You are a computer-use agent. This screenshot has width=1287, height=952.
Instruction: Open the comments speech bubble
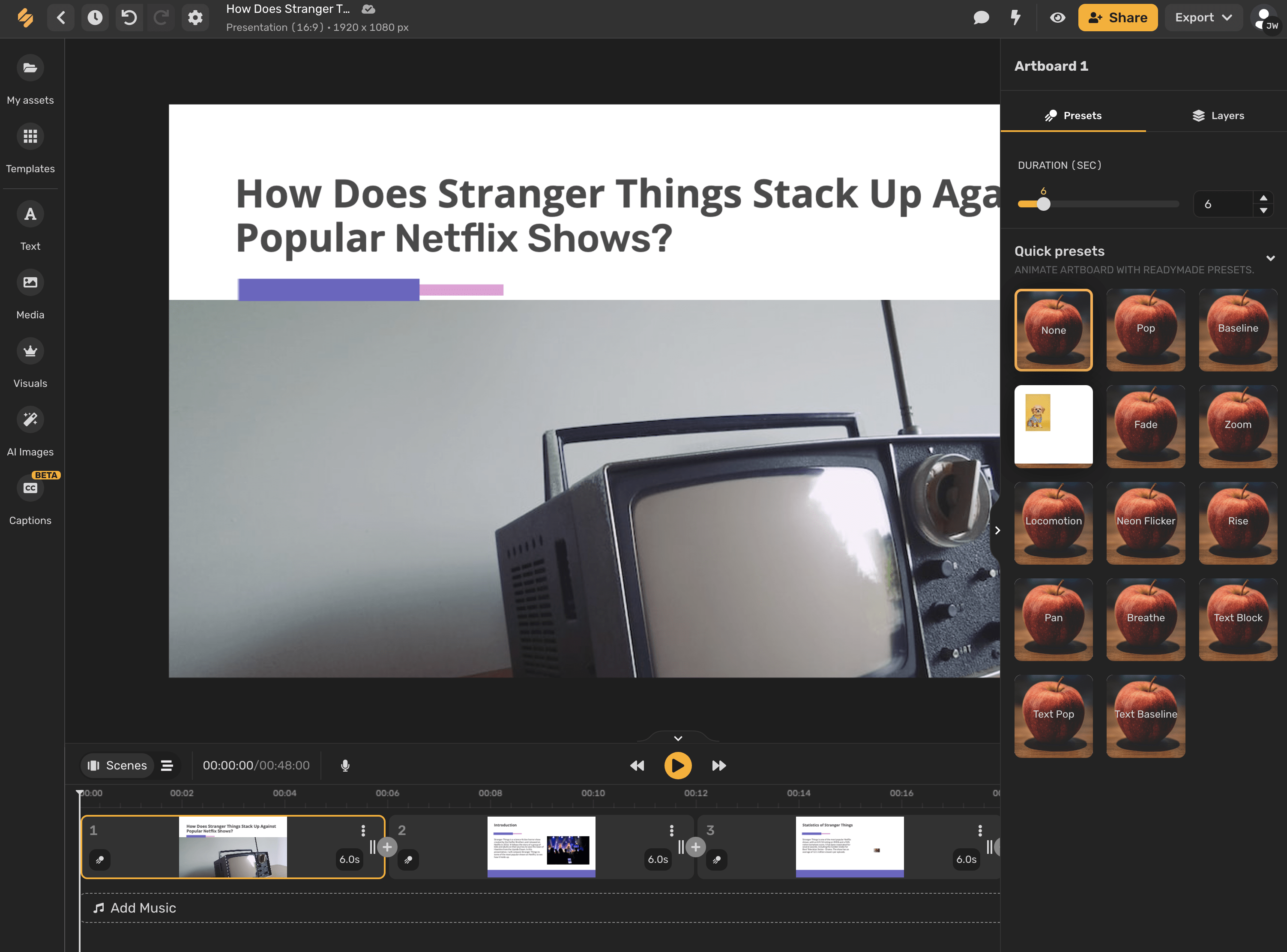coord(981,18)
